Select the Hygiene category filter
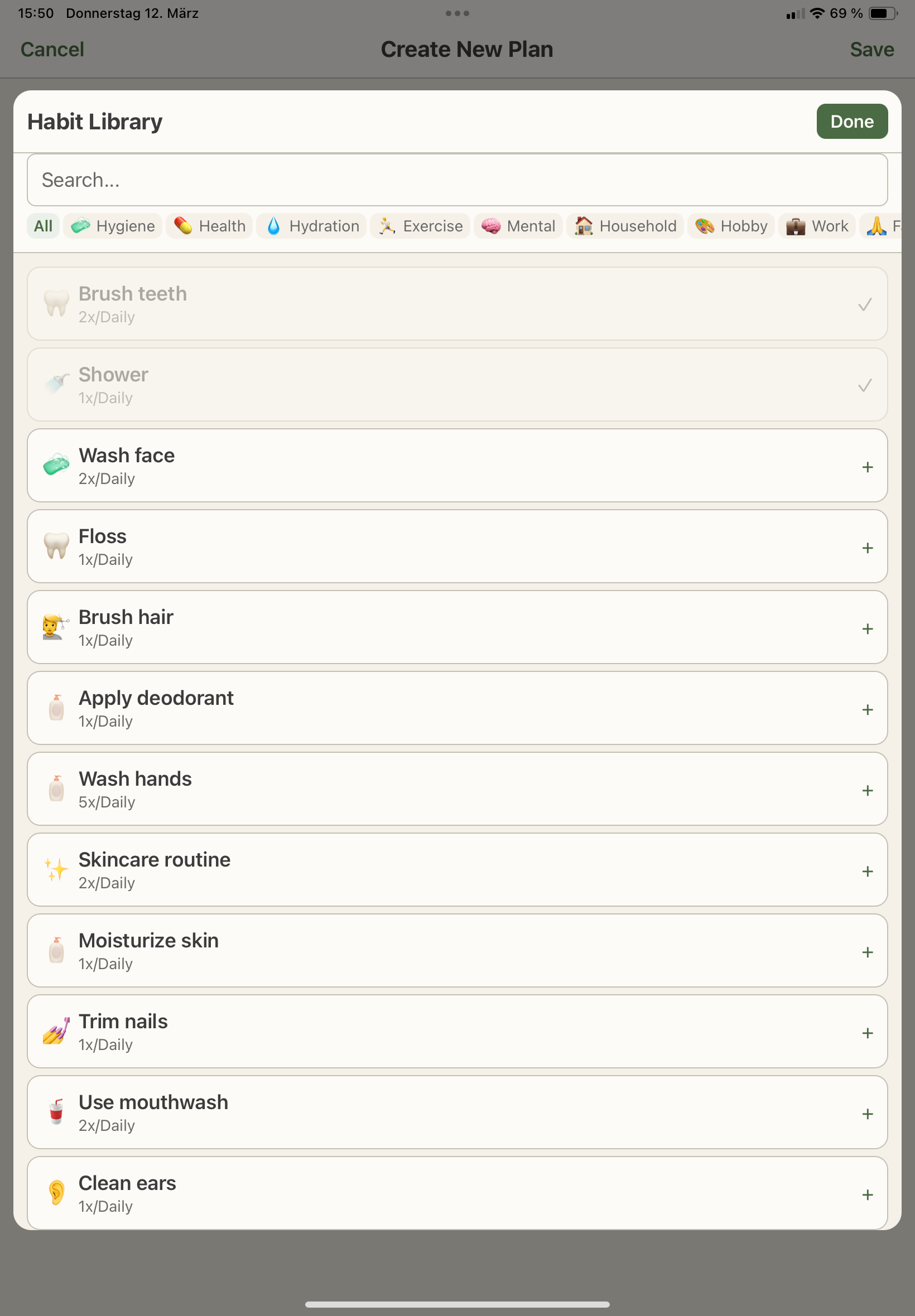Screen dimensions: 915x1316 pyautogui.click(x=112, y=226)
